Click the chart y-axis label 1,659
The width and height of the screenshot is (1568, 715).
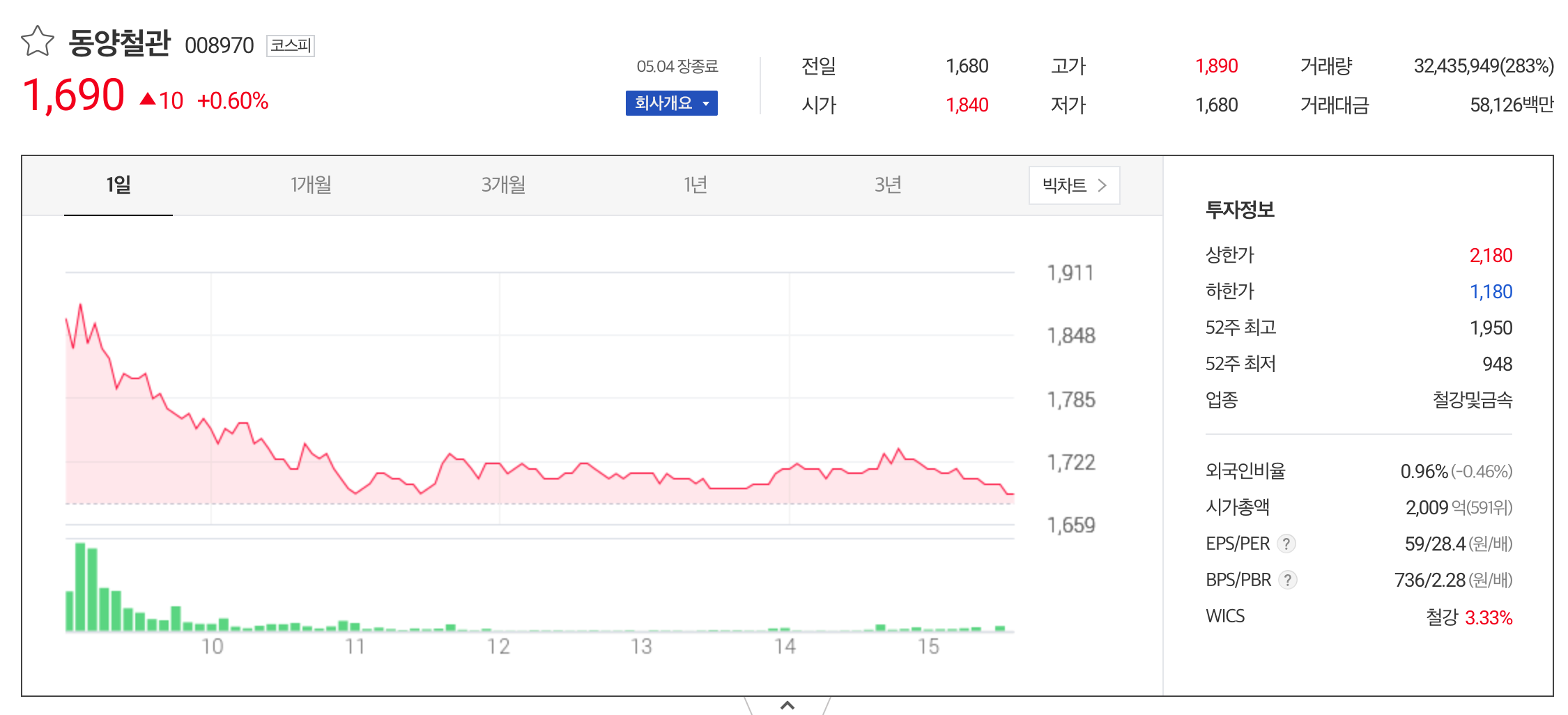1071,525
